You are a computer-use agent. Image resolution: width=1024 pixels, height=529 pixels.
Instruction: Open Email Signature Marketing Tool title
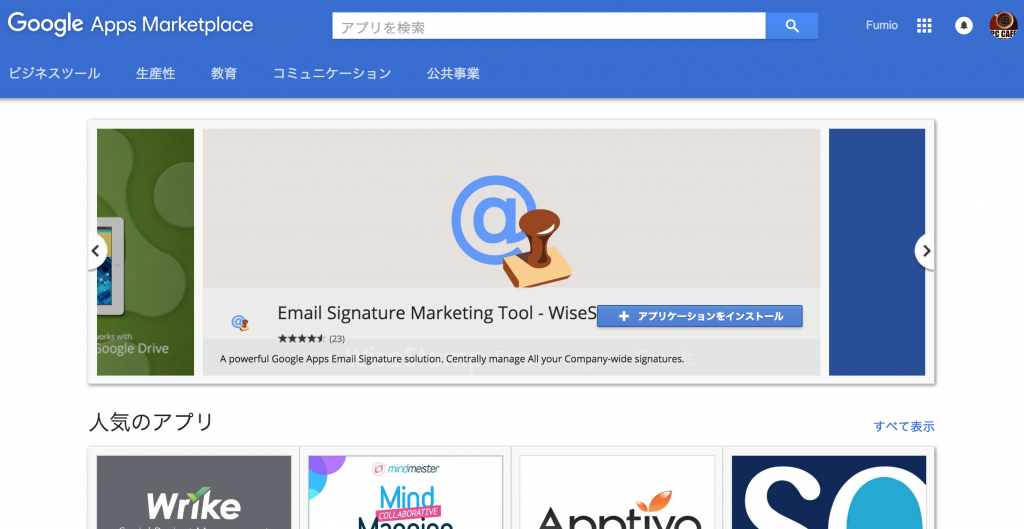437,313
